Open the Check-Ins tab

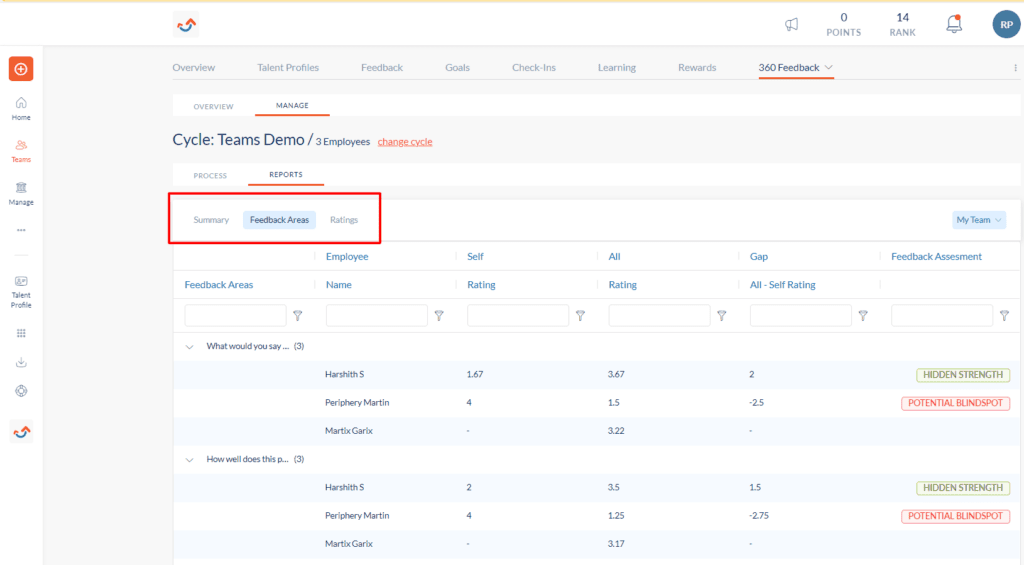click(534, 67)
